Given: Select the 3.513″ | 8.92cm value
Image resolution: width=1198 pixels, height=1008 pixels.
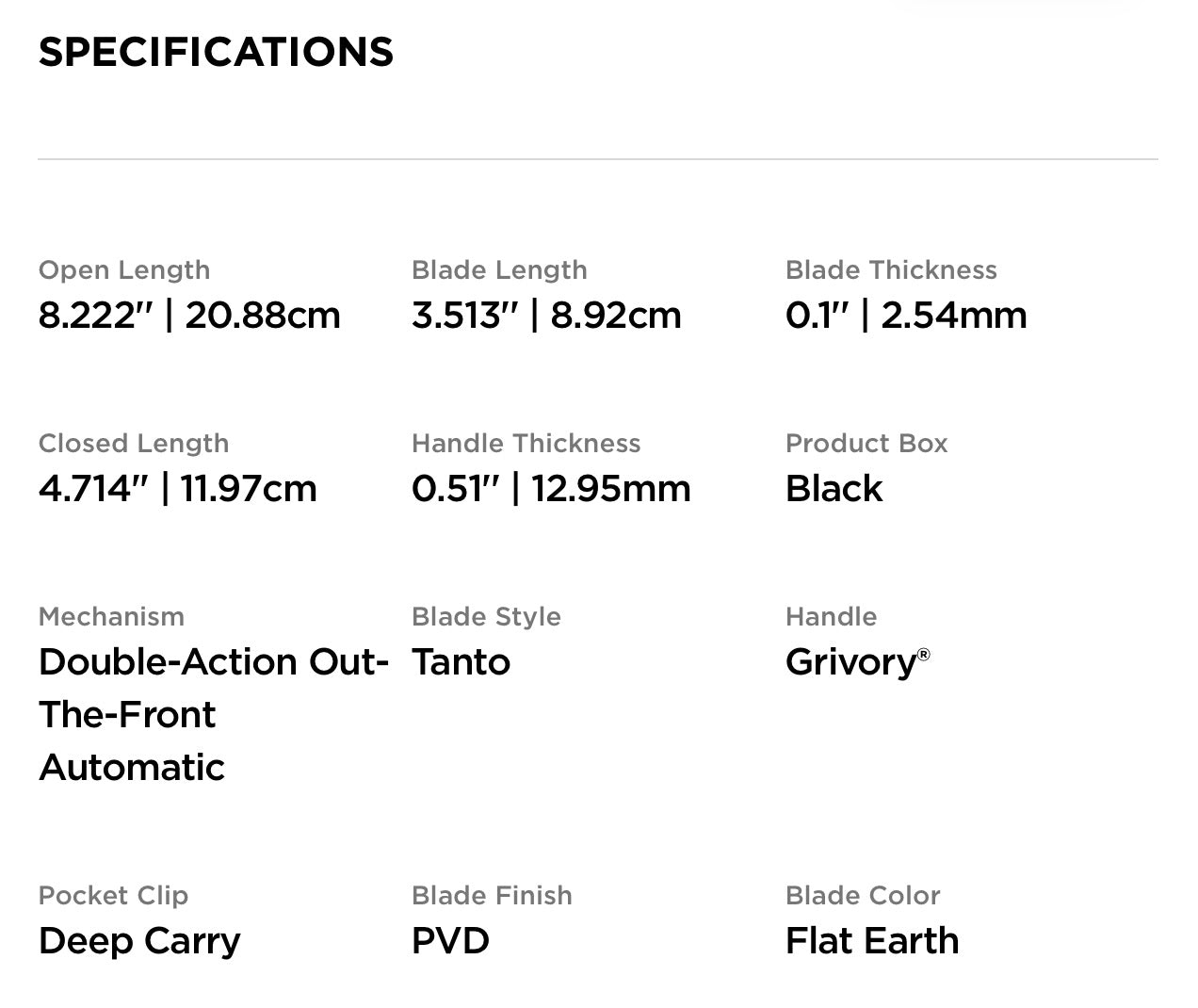Looking at the screenshot, I should (x=546, y=316).
